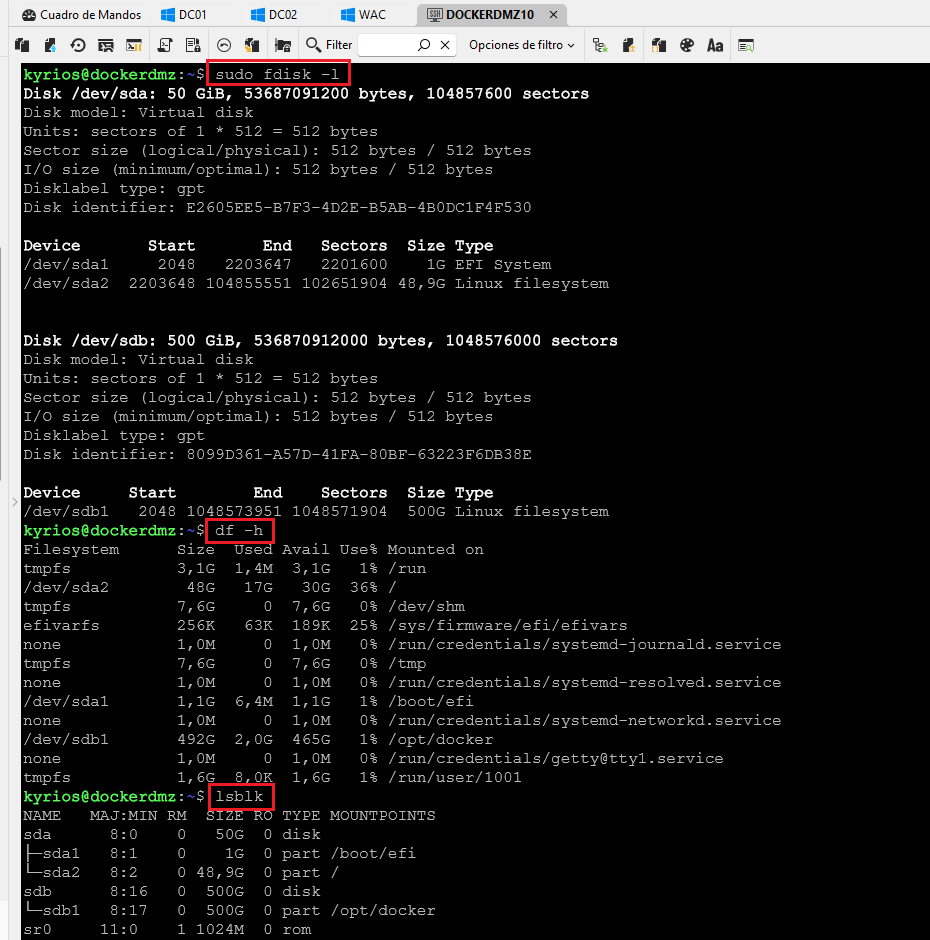Click the 'efivarfs' filesystem entry

[61, 625]
